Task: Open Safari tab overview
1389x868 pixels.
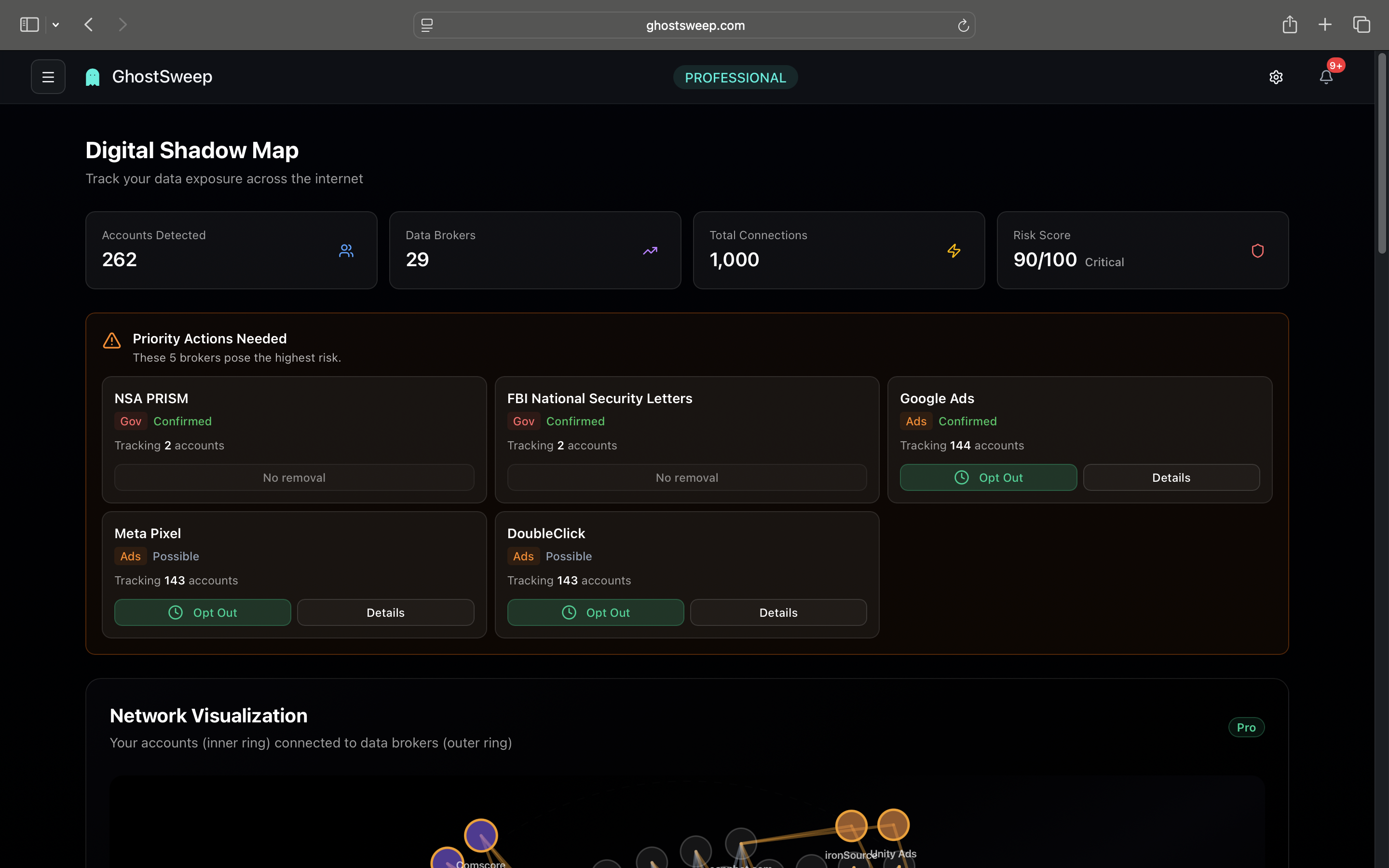Action: pos(1362,25)
